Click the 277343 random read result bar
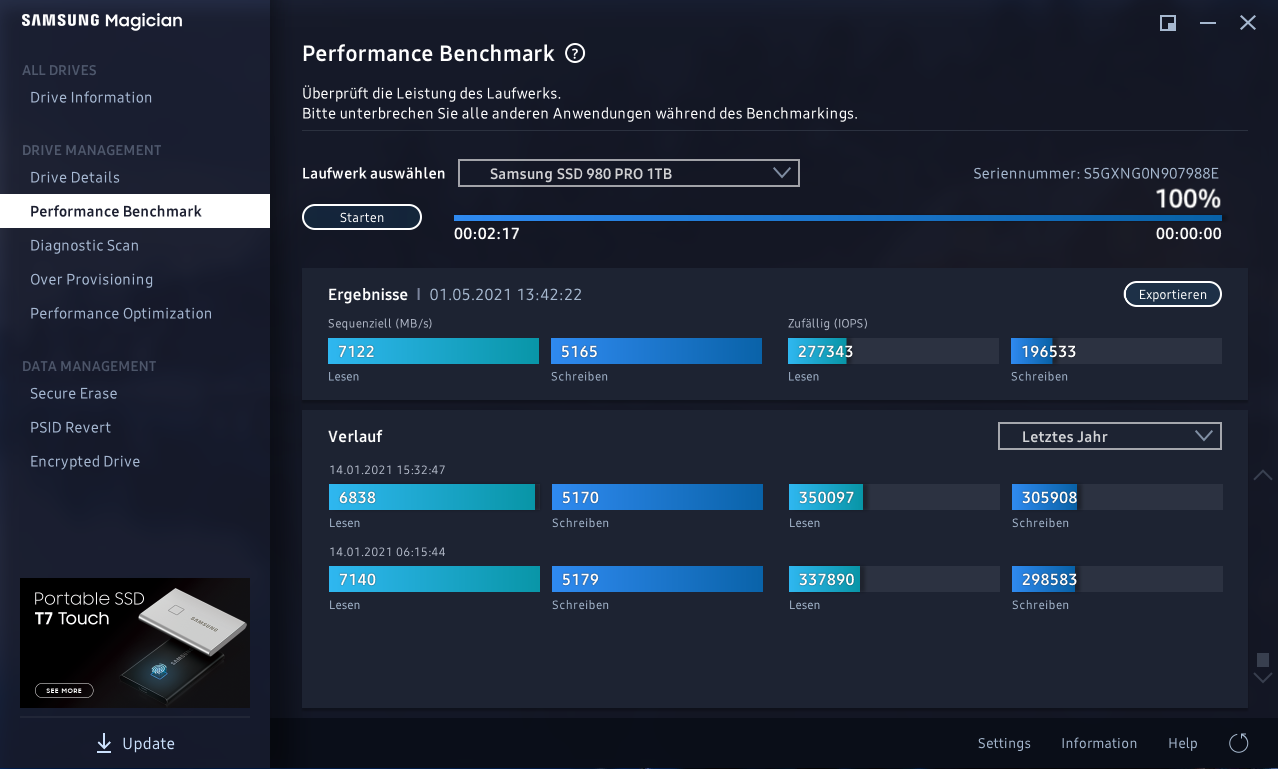This screenshot has width=1278, height=769. coord(893,351)
